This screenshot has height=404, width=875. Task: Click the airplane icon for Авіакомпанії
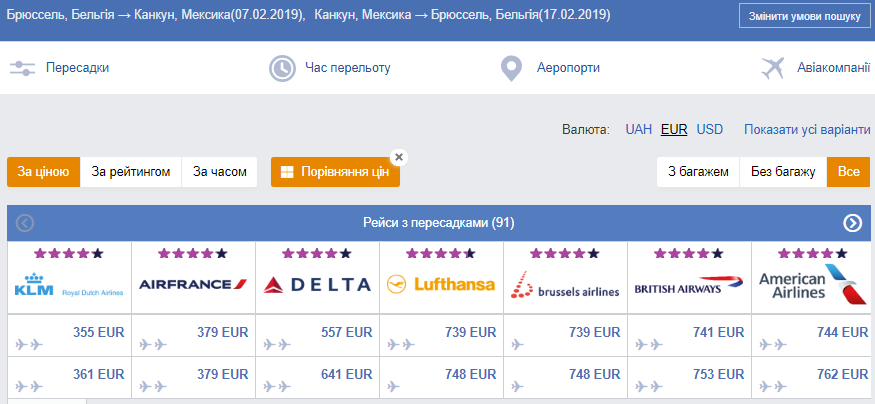(773, 69)
